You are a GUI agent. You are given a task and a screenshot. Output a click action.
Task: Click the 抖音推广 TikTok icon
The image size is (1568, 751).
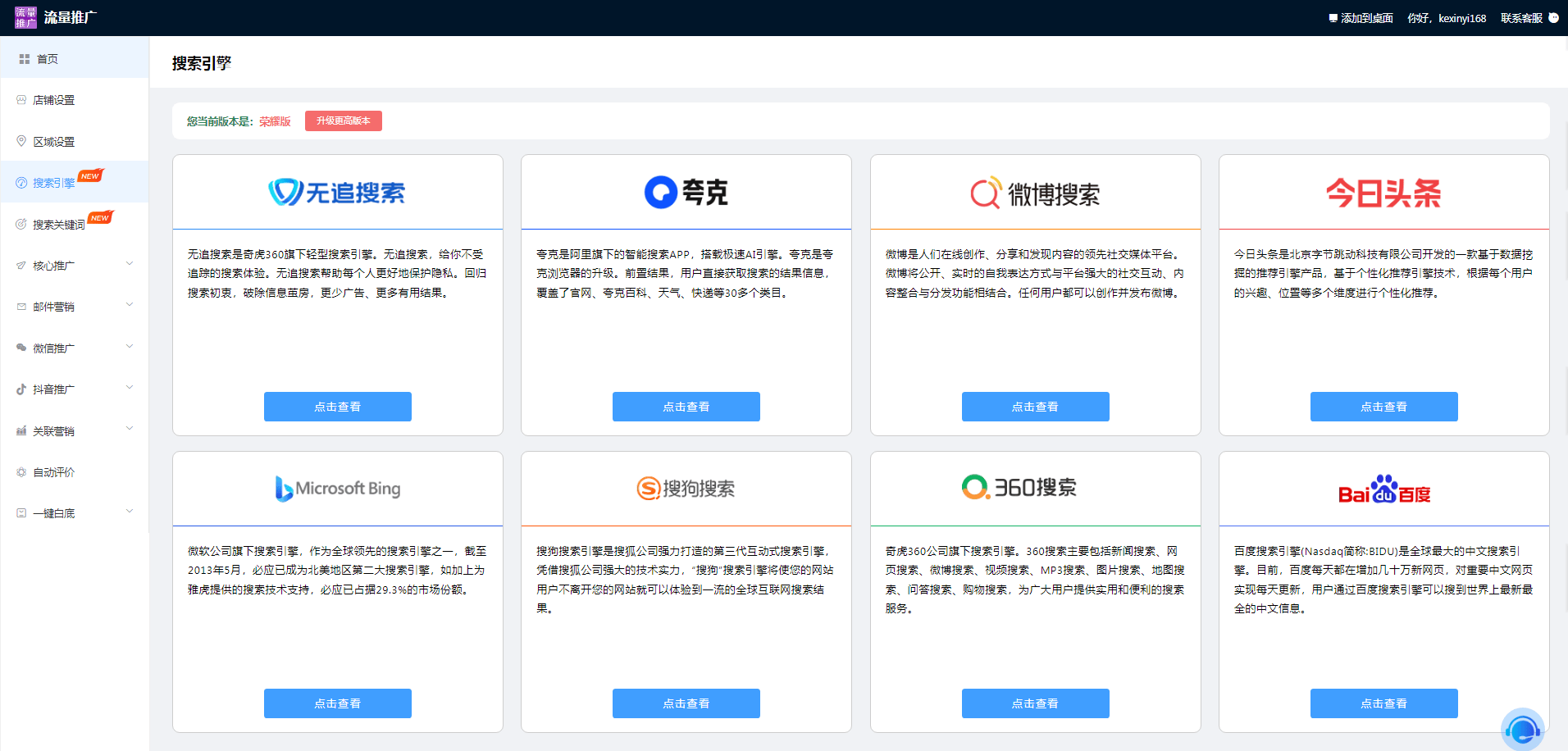tap(21, 389)
